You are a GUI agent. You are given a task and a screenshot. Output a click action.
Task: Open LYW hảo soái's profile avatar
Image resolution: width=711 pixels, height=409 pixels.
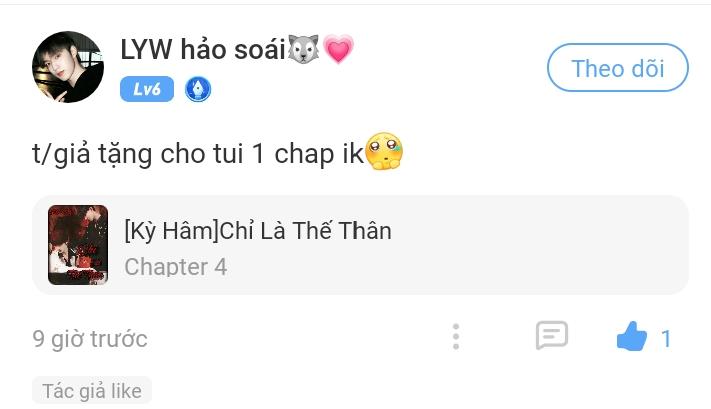point(68,67)
